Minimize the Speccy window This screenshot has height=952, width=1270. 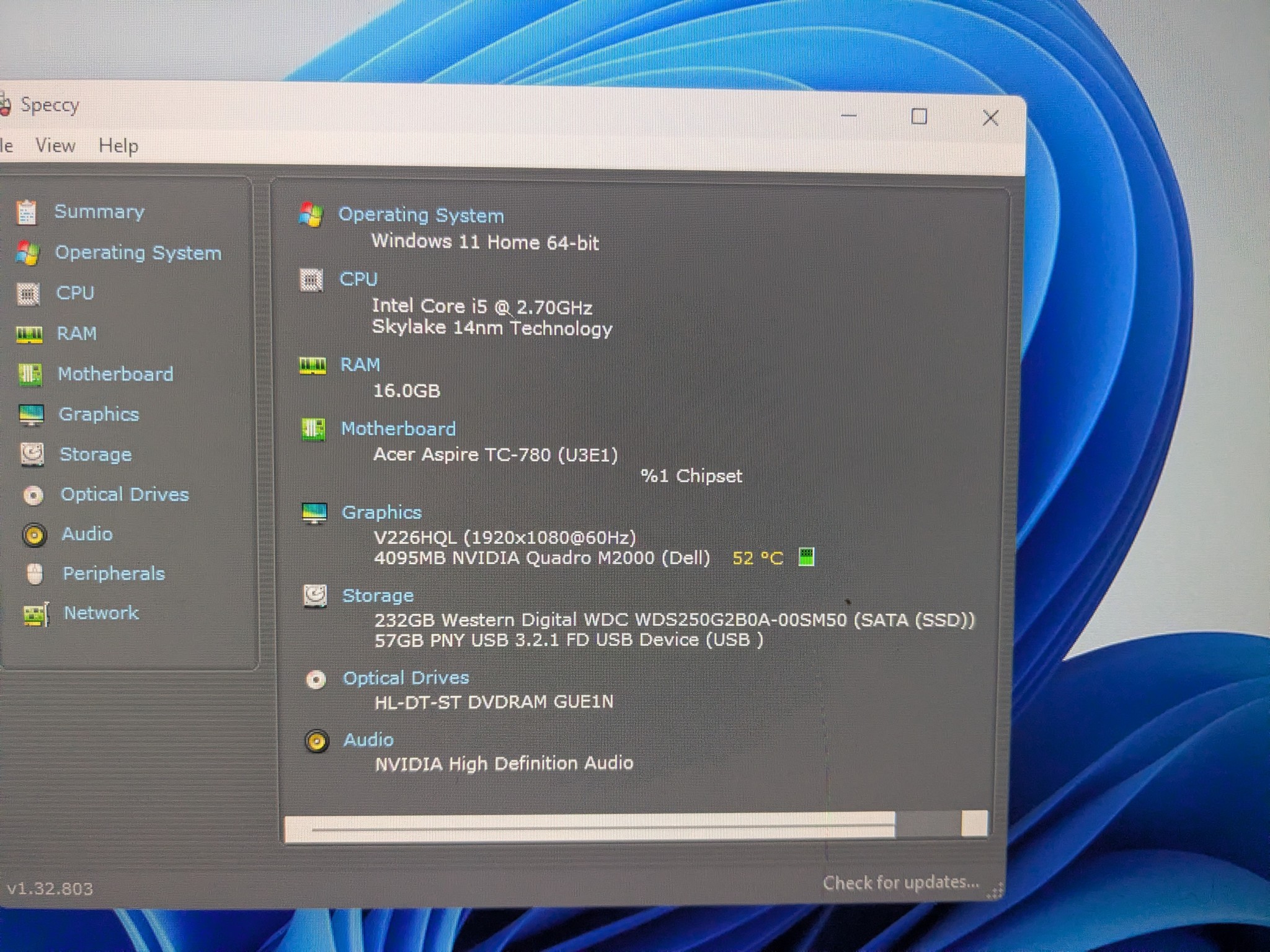tap(849, 115)
